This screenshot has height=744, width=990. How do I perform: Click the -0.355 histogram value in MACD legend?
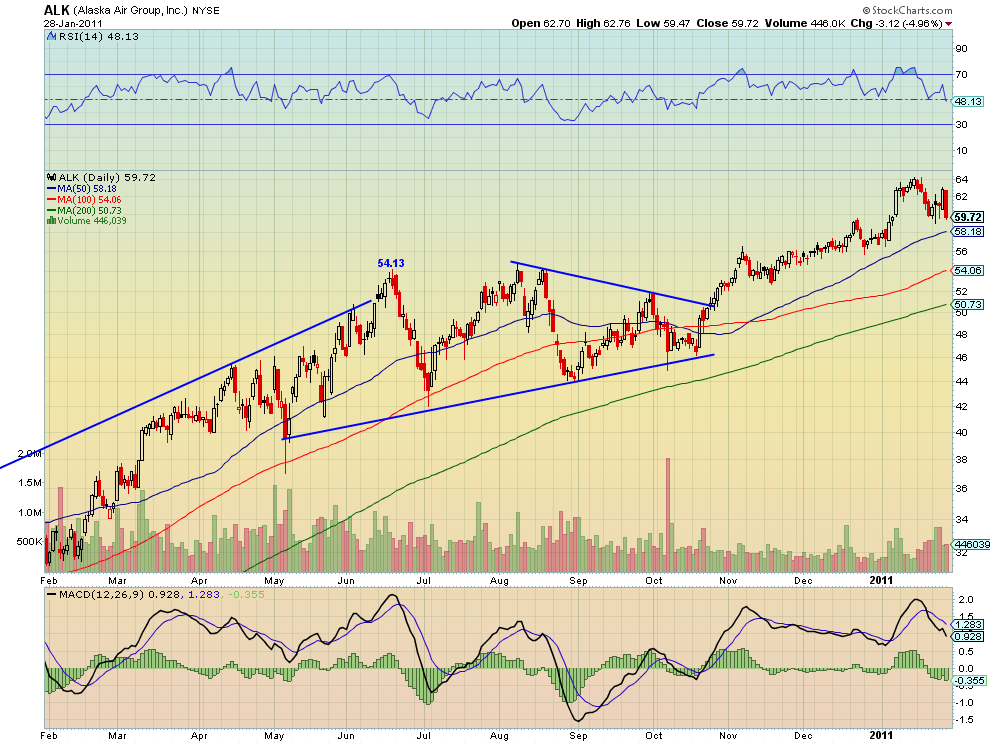coord(246,594)
